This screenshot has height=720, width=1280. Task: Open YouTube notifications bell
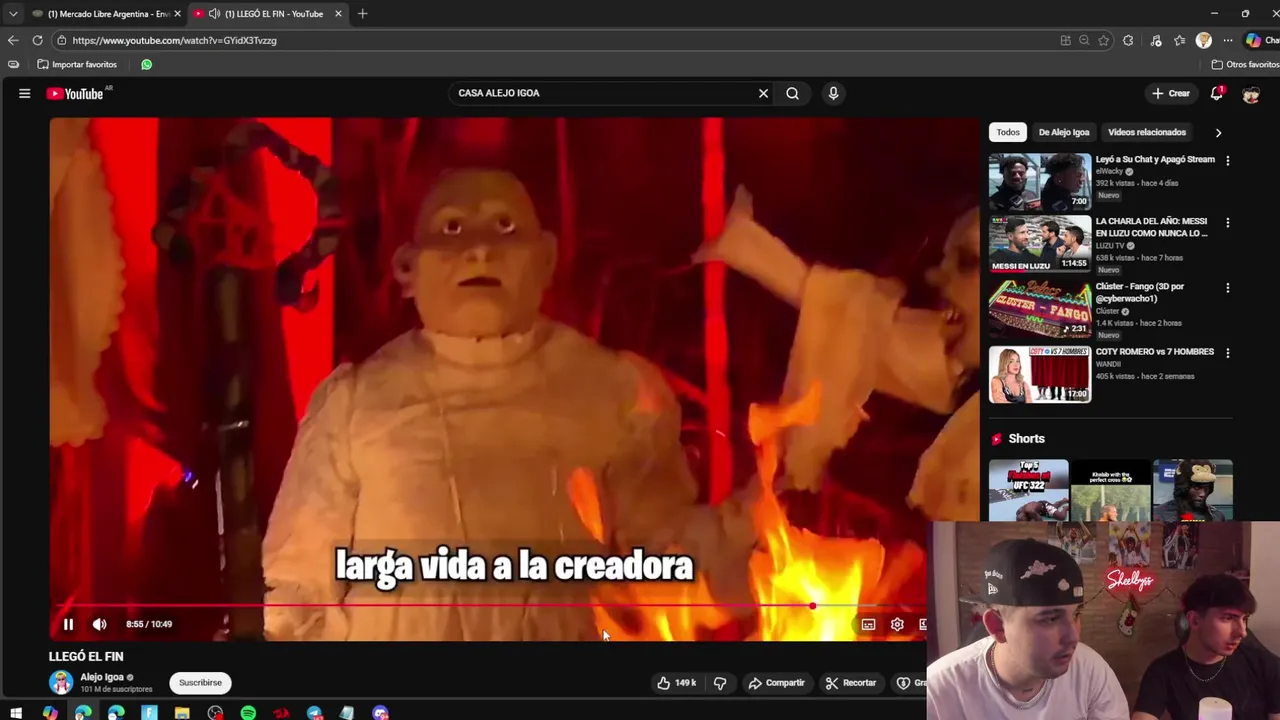click(1217, 93)
